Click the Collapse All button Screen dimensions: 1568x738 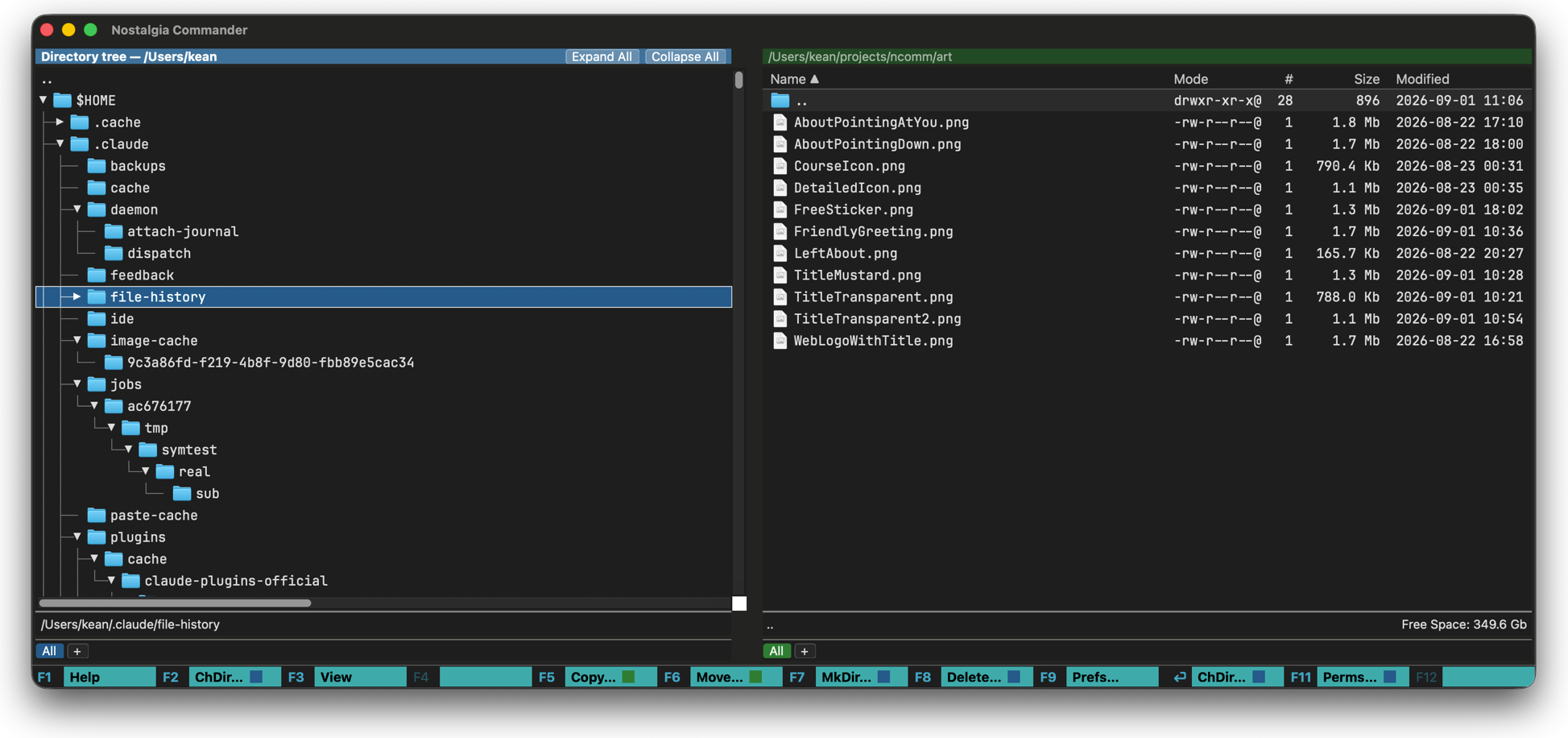pos(685,56)
